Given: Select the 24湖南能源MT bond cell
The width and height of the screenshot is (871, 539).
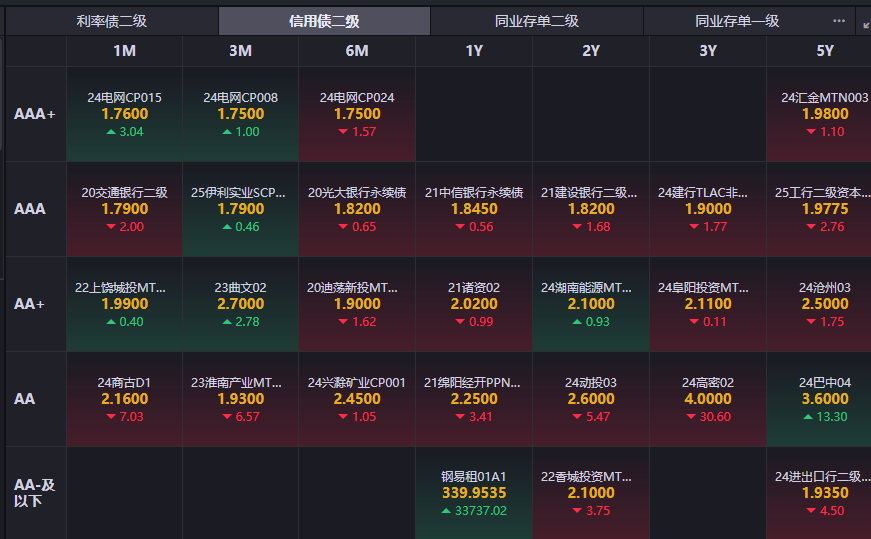Looking at the screenshot, I should point(591,305).
